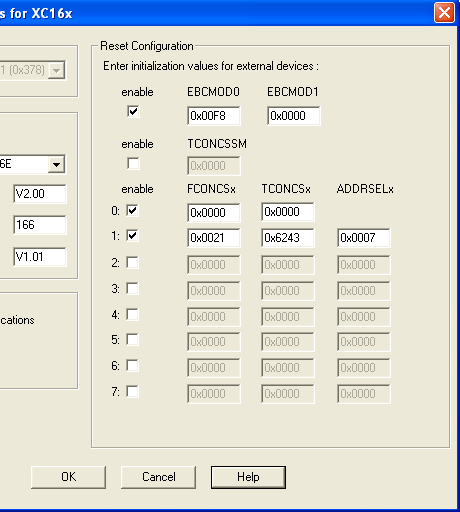Click the V1.01 version field
Screen dimensions: 460x512
[x=40, y=257]
